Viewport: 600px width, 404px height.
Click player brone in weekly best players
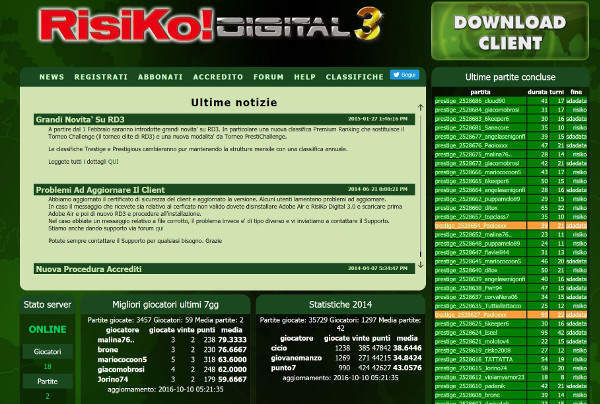(x=108, y=350)
